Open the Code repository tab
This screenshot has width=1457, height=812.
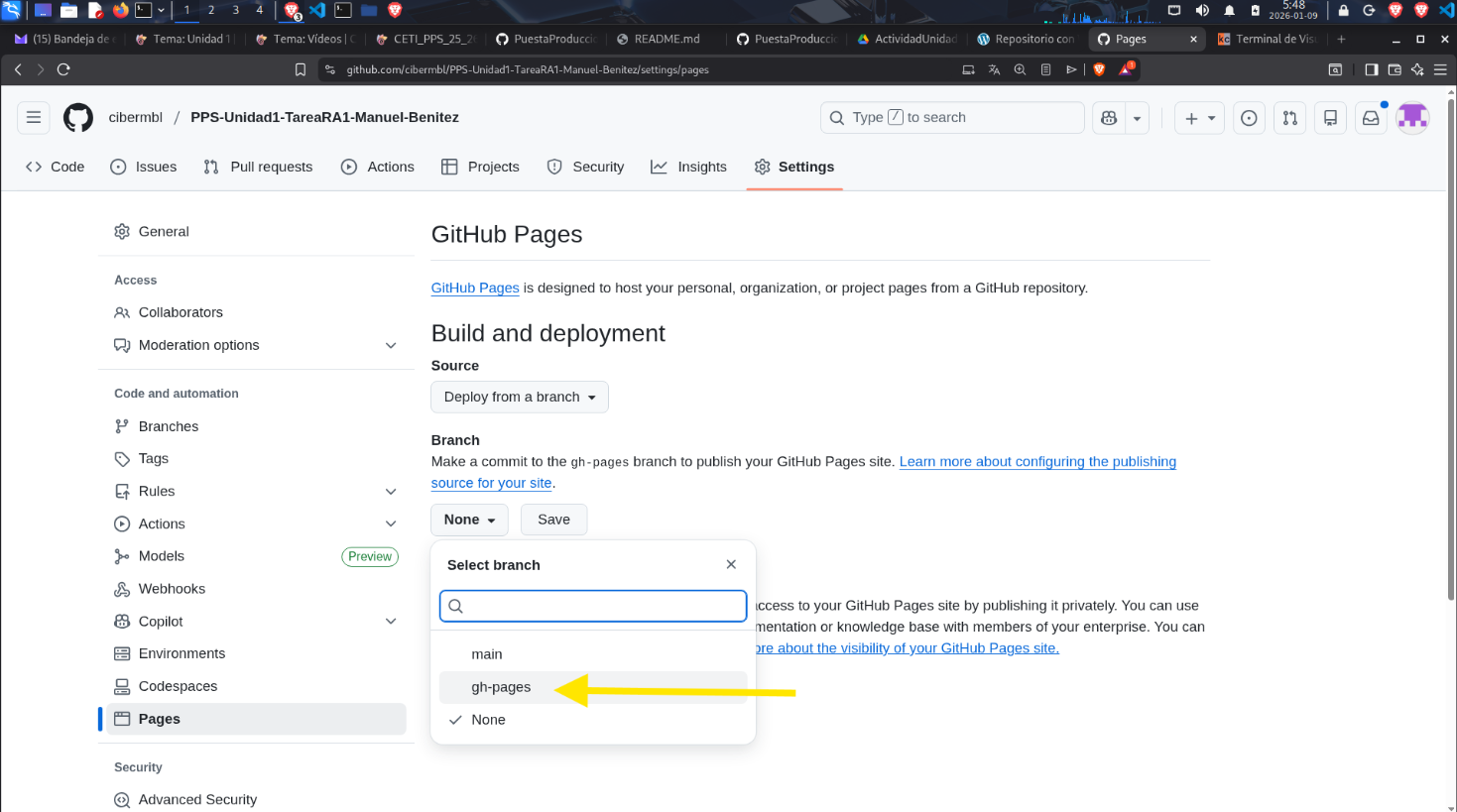56,167
